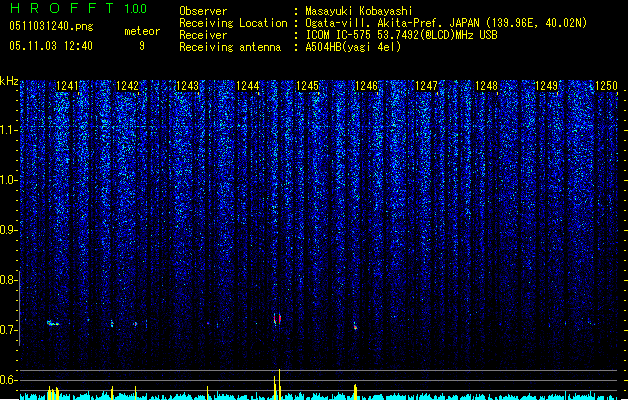629x400 pixels.
Task: Click the HROFFT 1.0.0 title text
Action: 79,8
